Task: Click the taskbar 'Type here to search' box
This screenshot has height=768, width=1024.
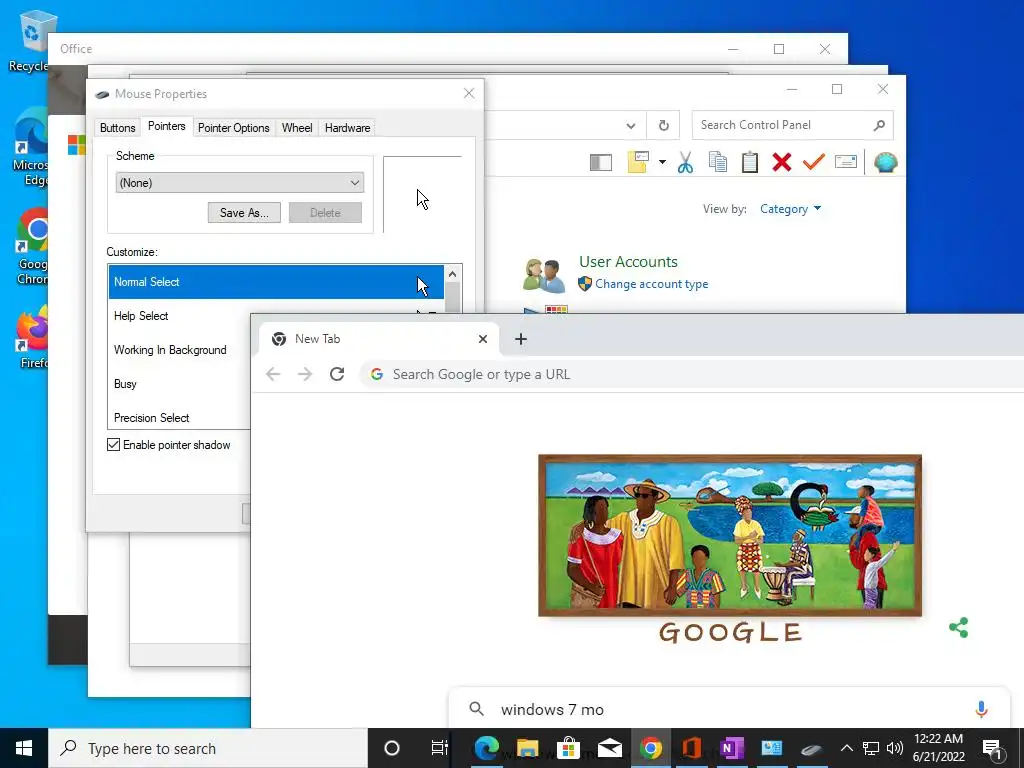Action: [x=208, y=748]
